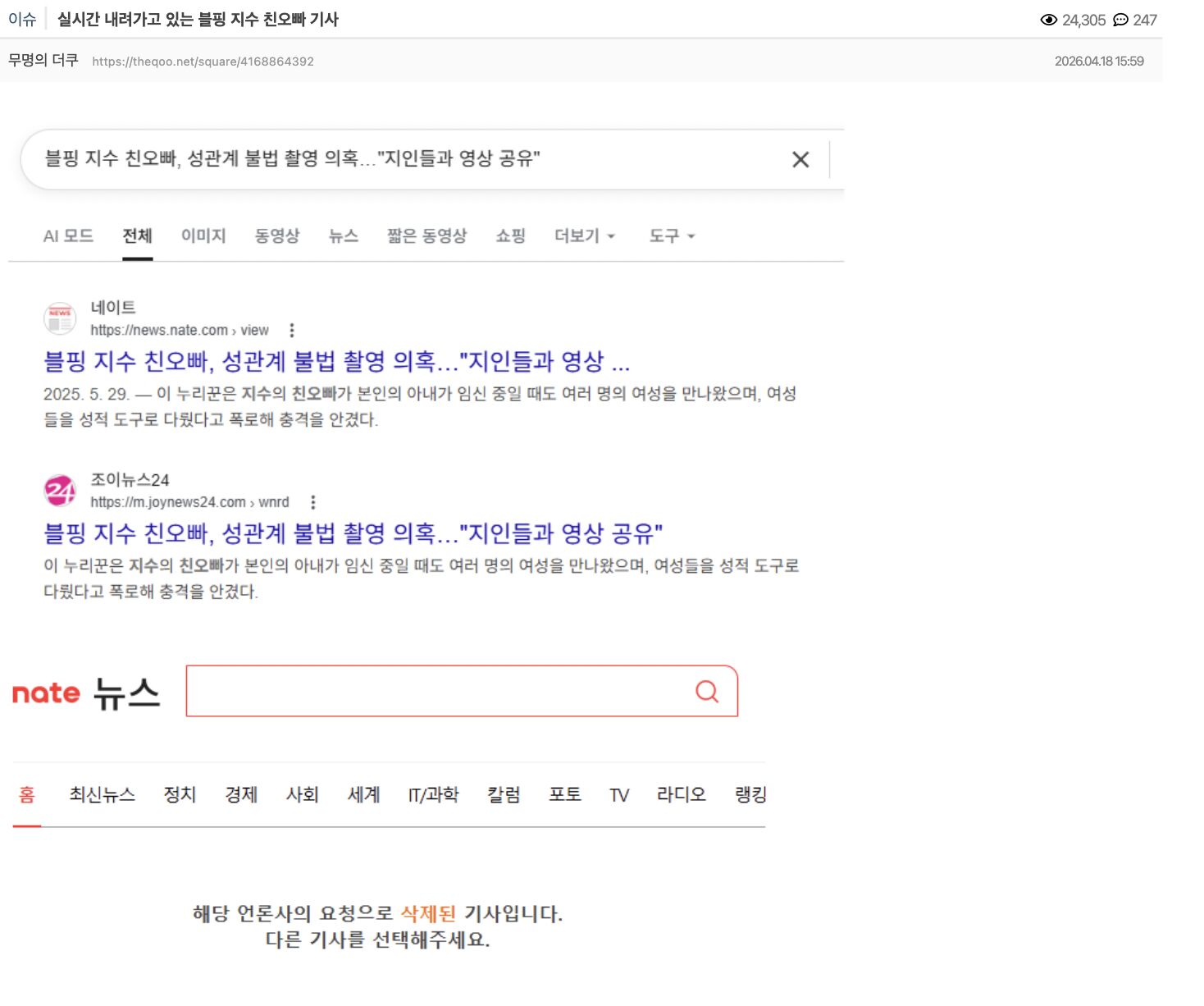Screen dimensions: 1204x1006
Task: Open 경제 section in nate news
Action: click(x=241, y=794)
